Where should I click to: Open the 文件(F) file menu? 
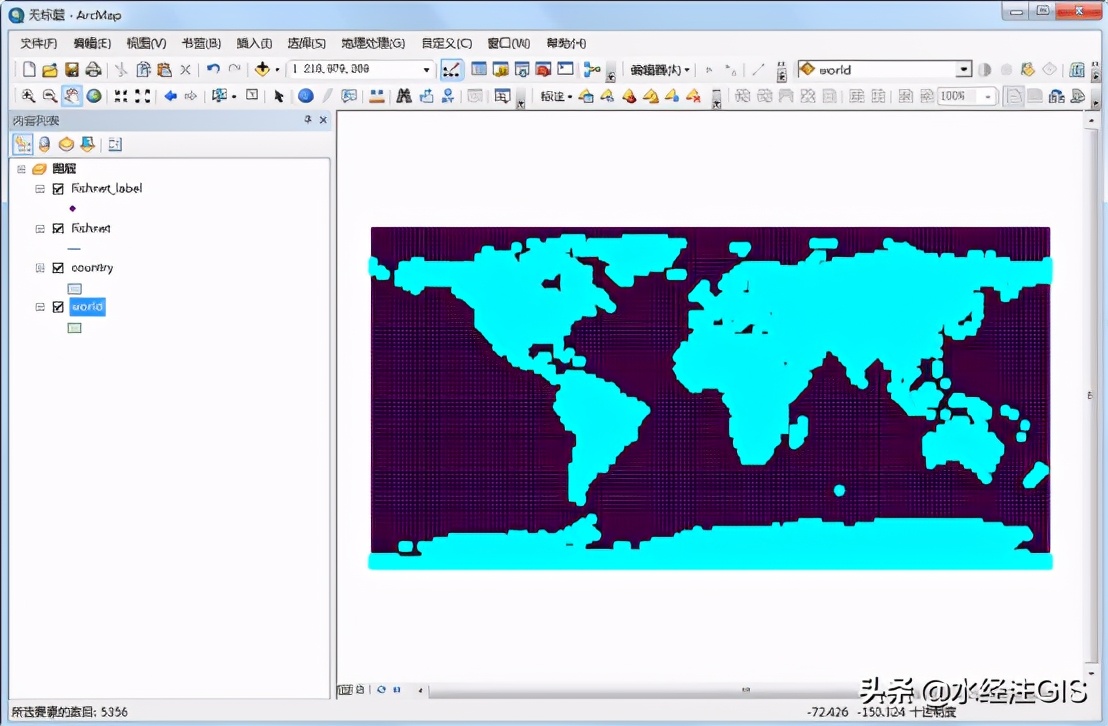pos(39,43)
